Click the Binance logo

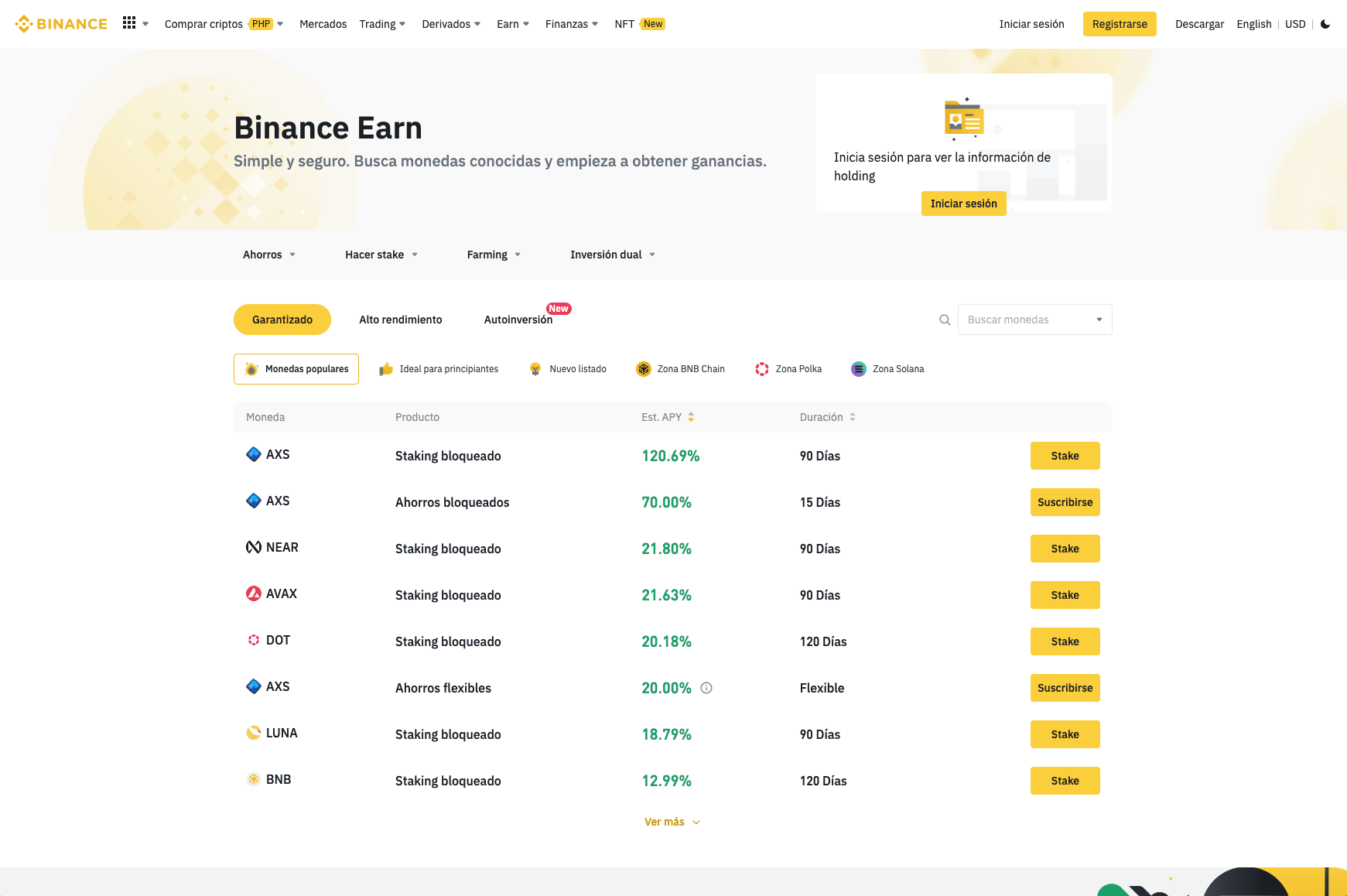point(61,23)
